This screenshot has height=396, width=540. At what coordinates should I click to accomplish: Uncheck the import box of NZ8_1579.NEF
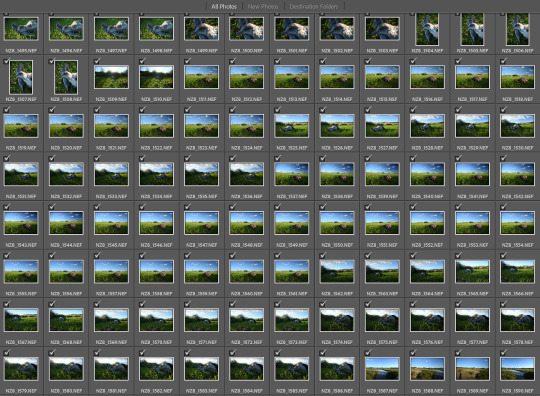tap(7, 352)
